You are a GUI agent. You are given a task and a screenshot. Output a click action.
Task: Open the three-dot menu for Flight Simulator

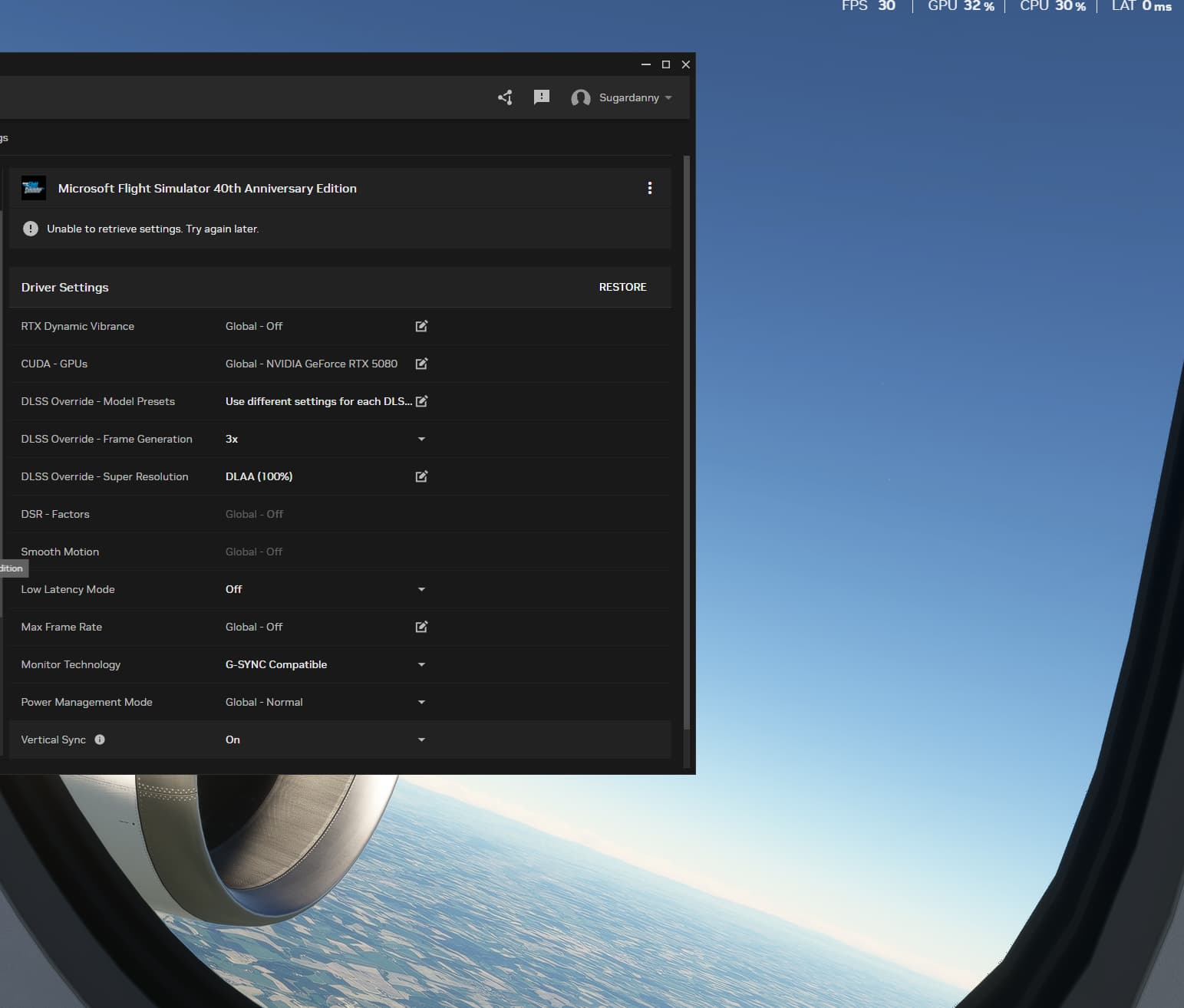(650, 188)
